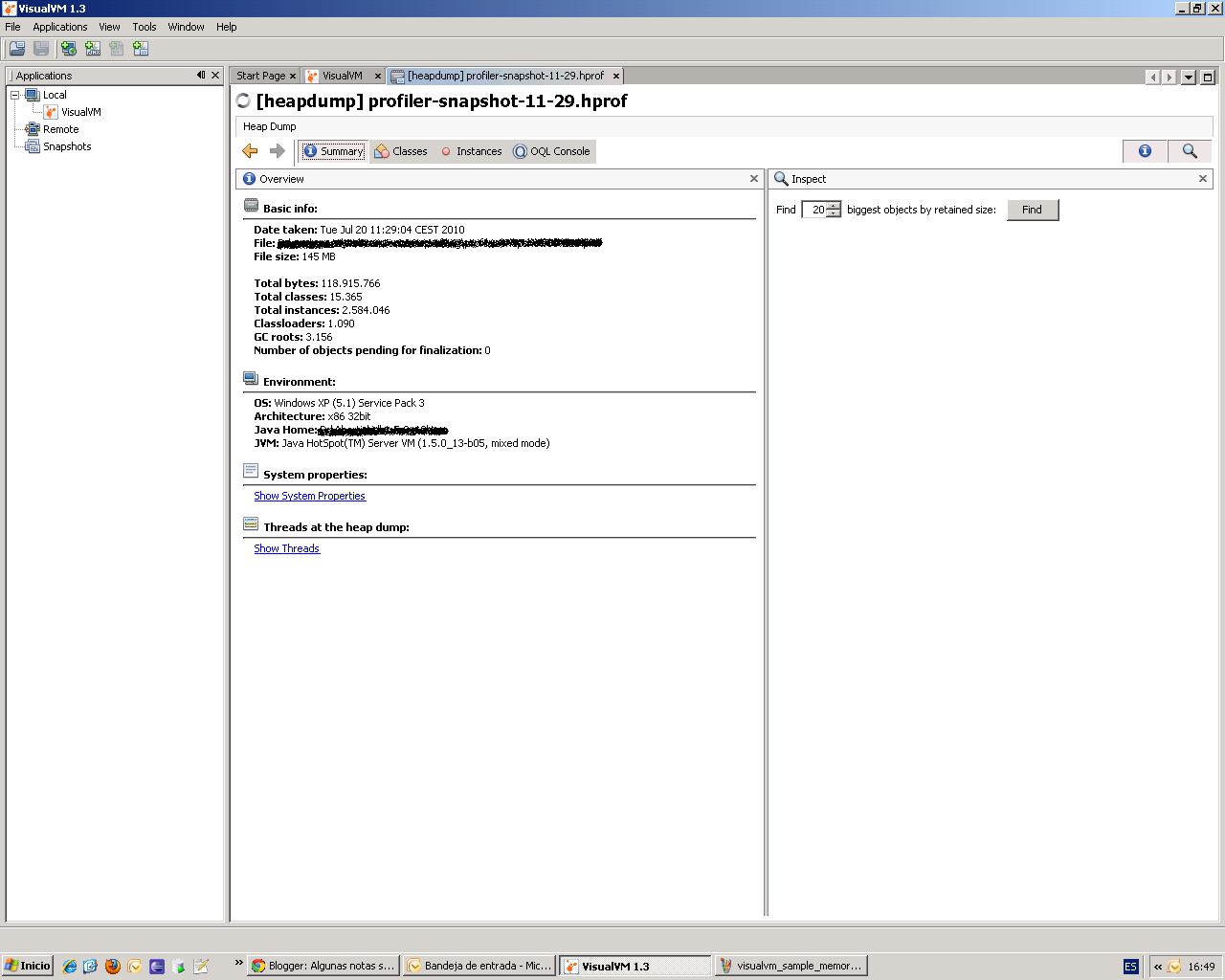Click the Add JMX Connection toolbar icon

[x=93, y=49]
